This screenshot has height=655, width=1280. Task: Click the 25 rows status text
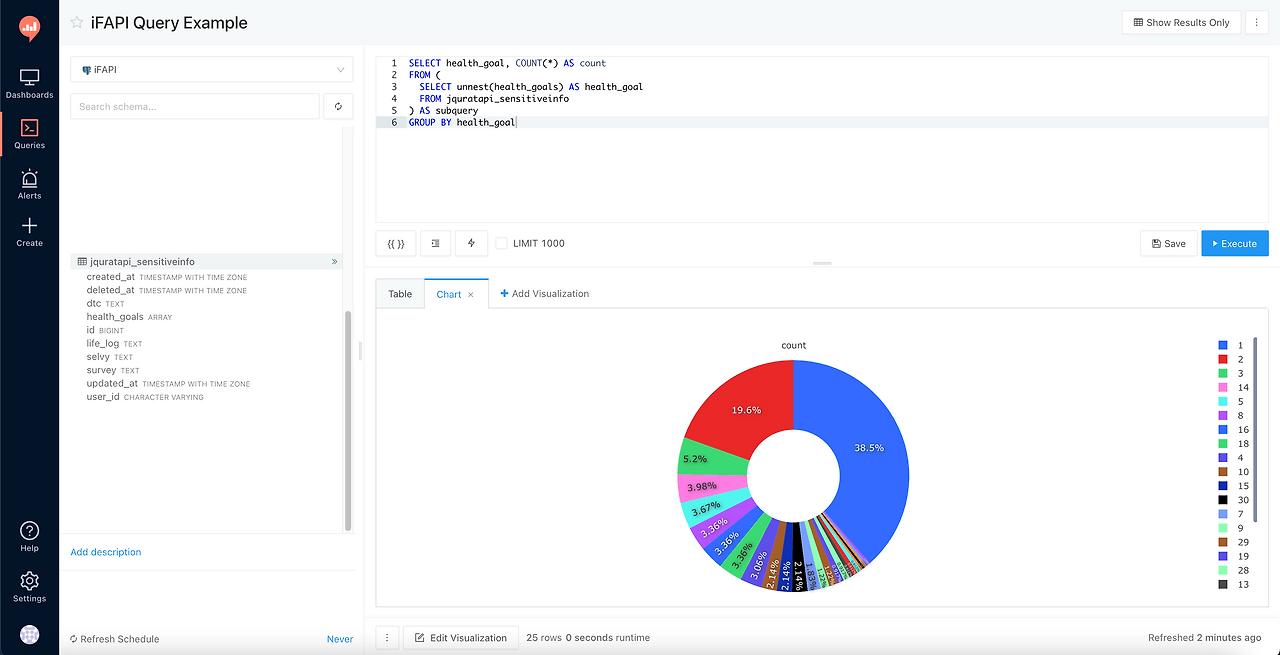(x=543, y=638)
